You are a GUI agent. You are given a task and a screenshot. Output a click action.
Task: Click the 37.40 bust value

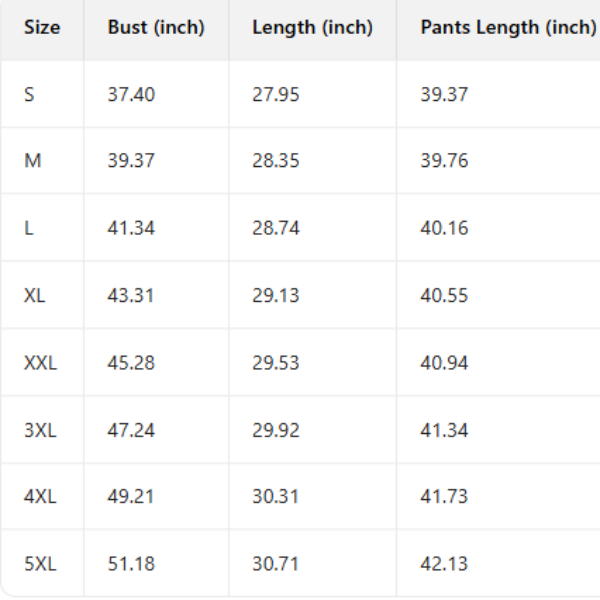tap(131, 95)
